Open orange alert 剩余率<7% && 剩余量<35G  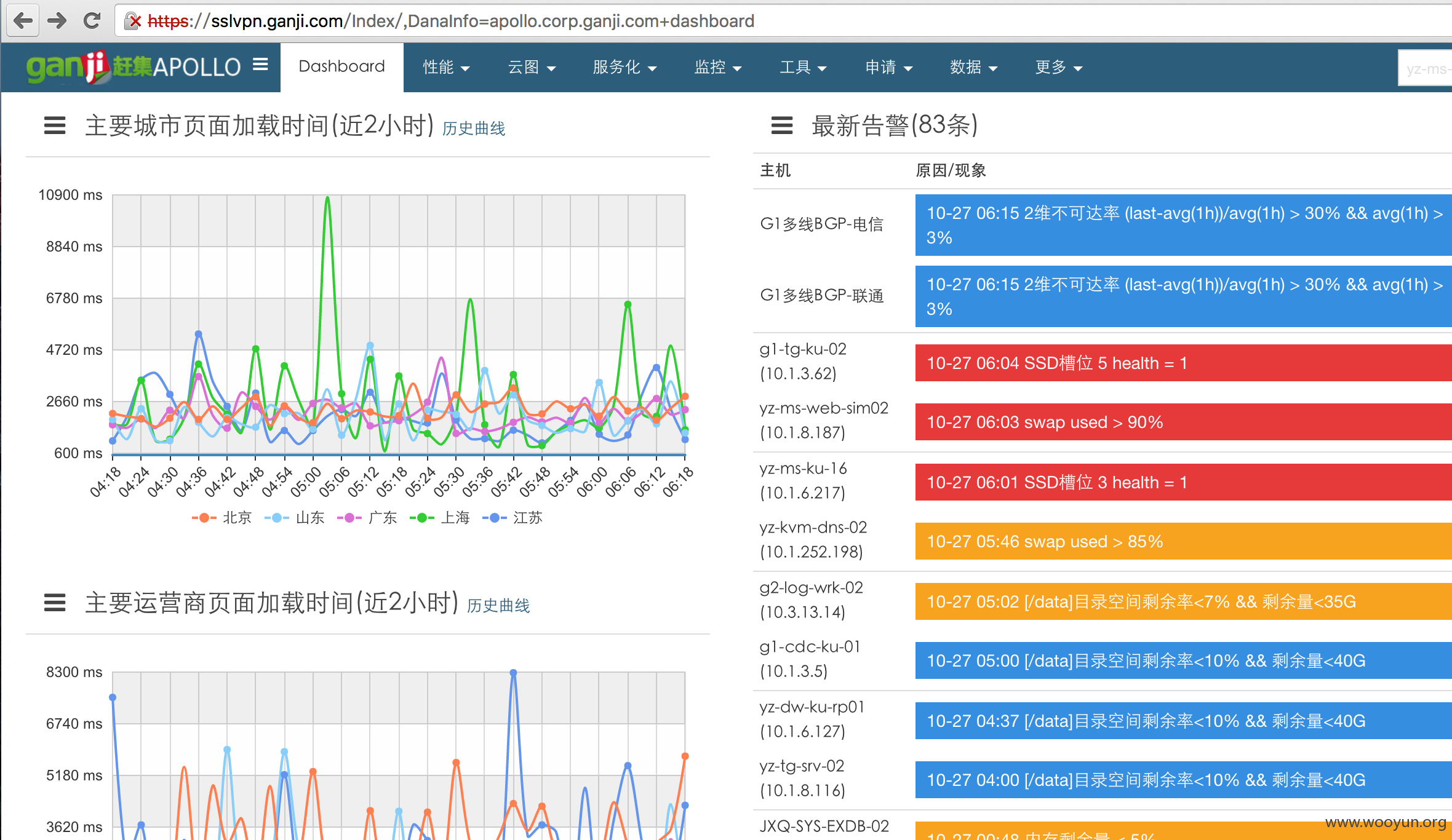pyautogui.click(x=1184, y=601)
